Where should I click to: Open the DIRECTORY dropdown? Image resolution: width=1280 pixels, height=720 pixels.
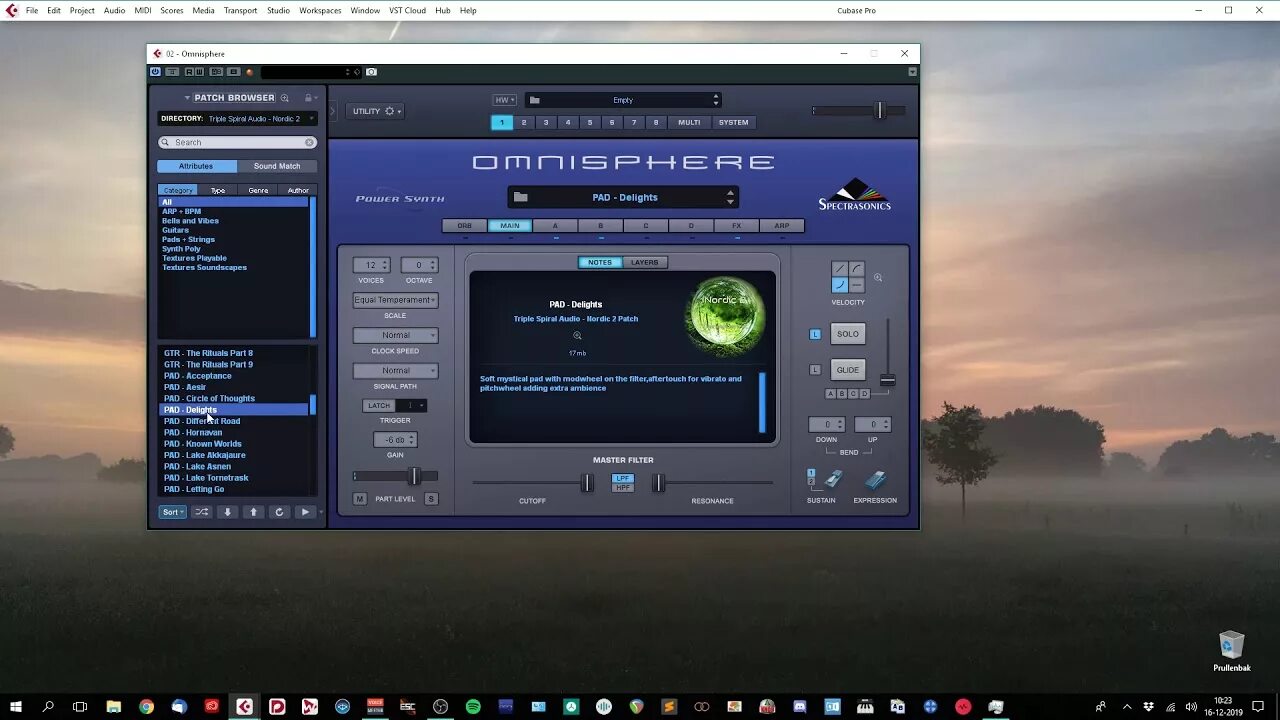(237, 119)
